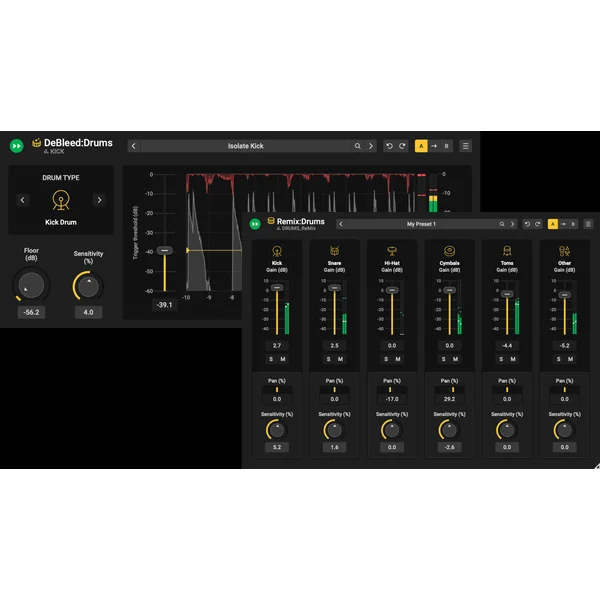Click the threshold value field -39.1
The image size is (600, 600).
point(165,305)
